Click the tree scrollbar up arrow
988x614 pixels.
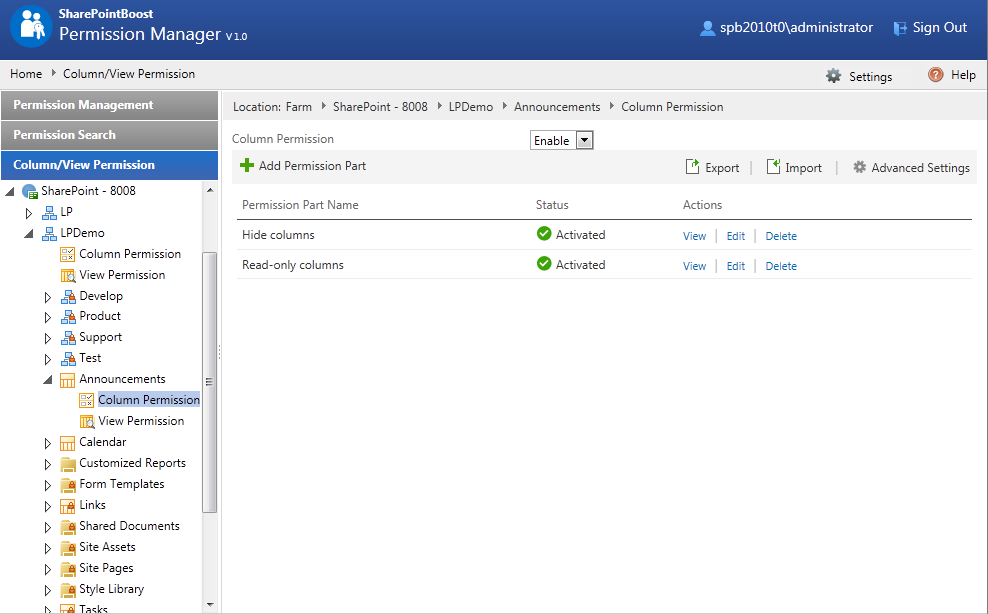point(210,190)
